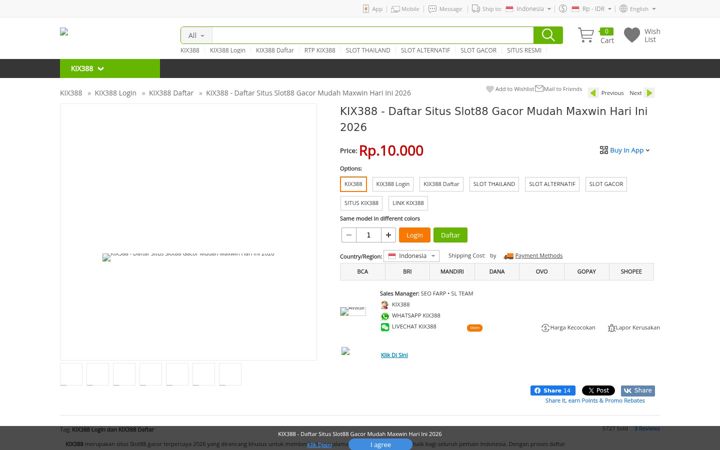The height and width of the screenshot is (450, 720).
Task: Open the Wish List heart icon
Action: 632,35
